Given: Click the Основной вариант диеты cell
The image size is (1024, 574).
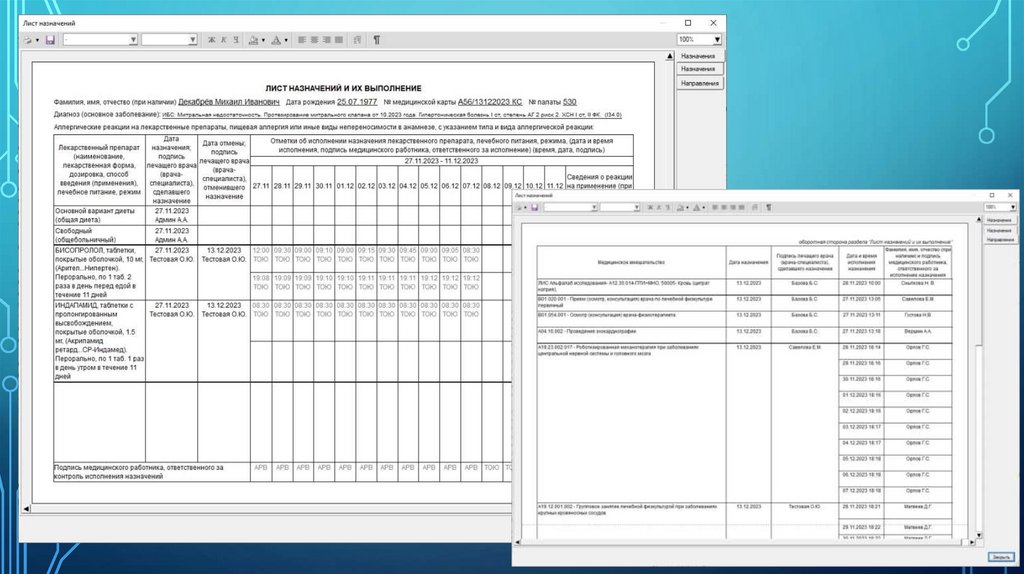Looking at the screenshot, I should (x=99, y=215).
